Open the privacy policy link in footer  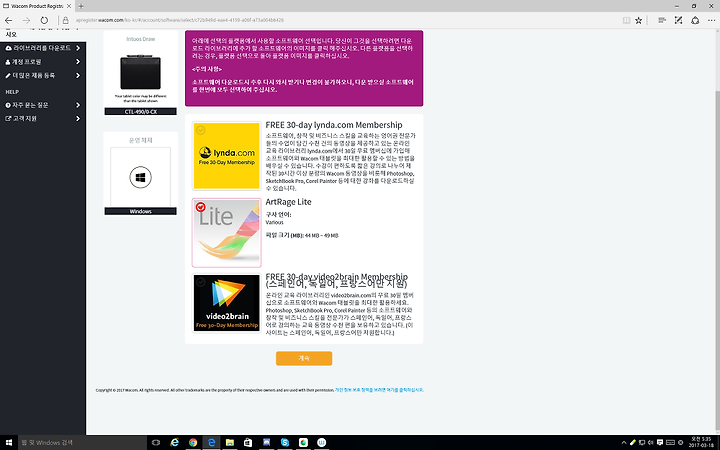point(379,390)
